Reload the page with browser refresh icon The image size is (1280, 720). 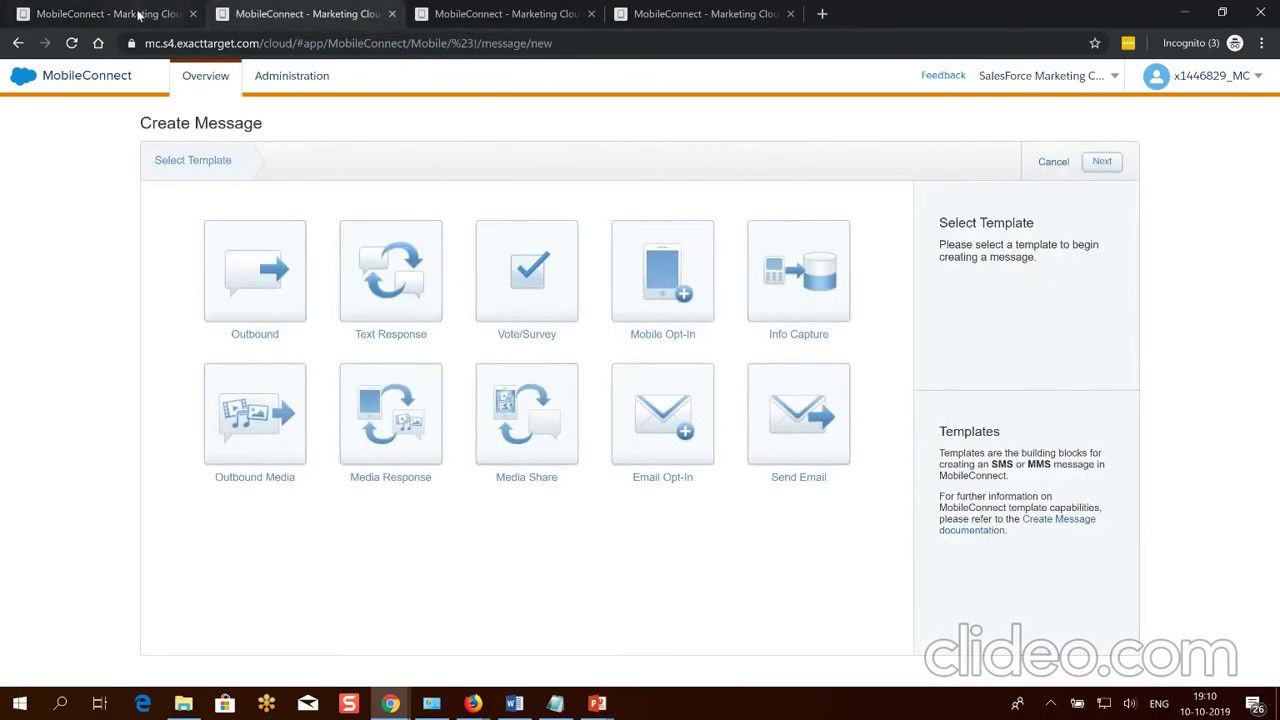point(72,43)
